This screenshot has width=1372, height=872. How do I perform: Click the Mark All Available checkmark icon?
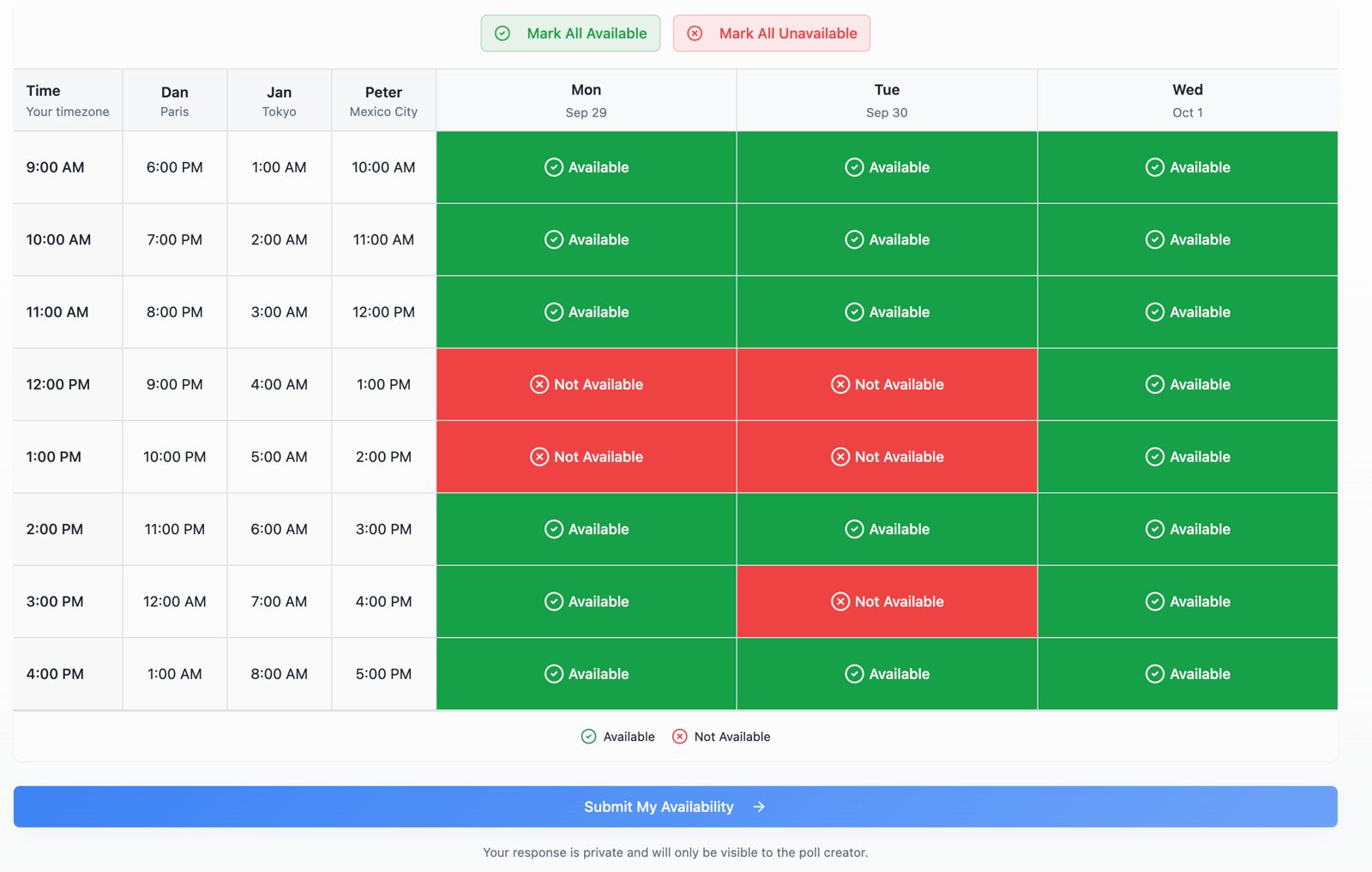502,33
